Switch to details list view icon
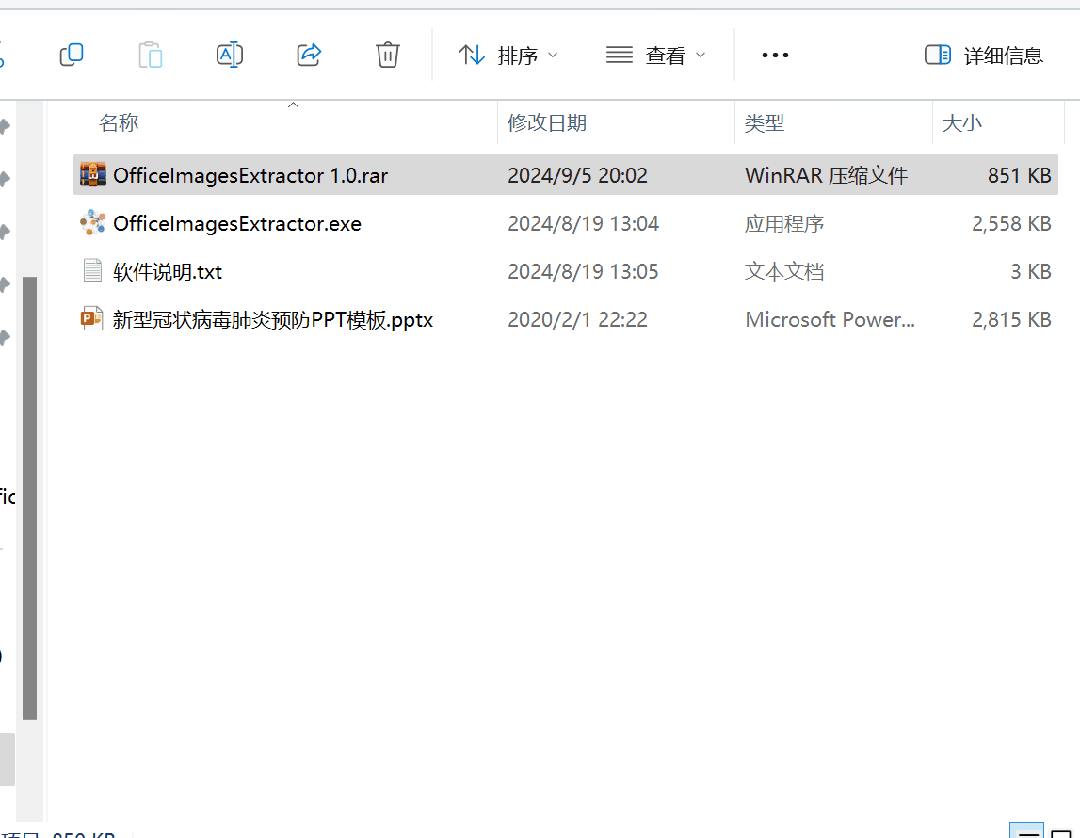The width and height of the screenshot is (1080, 838). pyautogui.click(x=1026, y=830)
